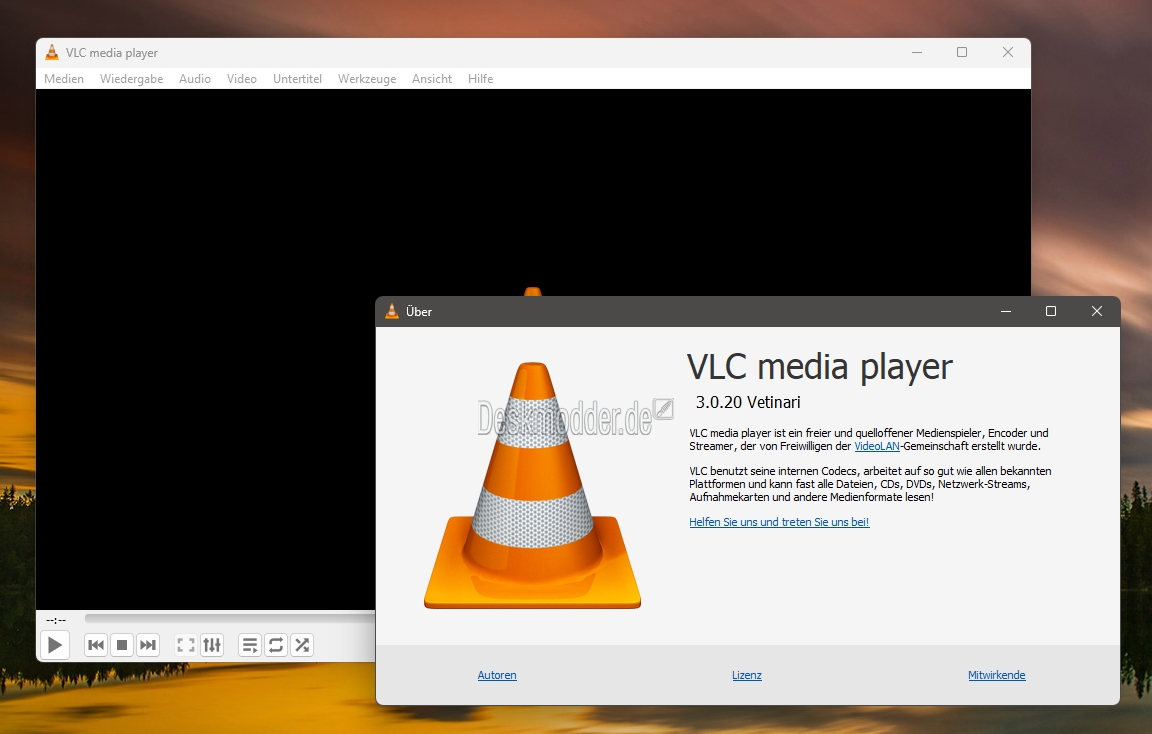
Task: Toggle the playlist view
Action: tap(250, 645)
